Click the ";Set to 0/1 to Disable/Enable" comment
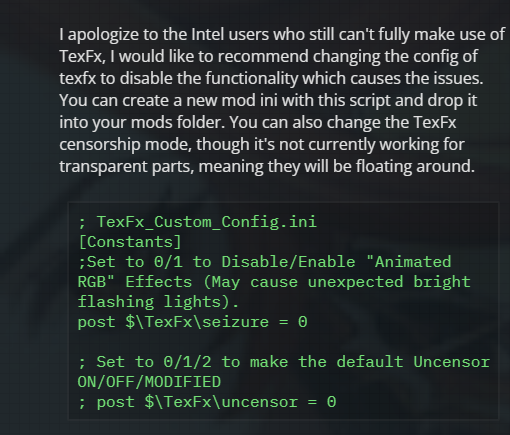This screenshot has height=435, width=510. click(x=216, y=262)
